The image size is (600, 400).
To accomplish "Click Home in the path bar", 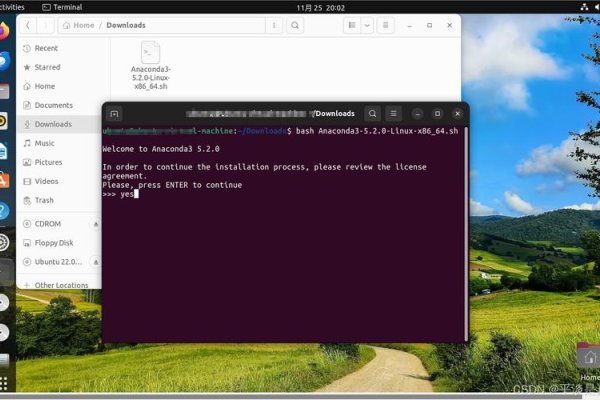I will click(x=79, y=25).
